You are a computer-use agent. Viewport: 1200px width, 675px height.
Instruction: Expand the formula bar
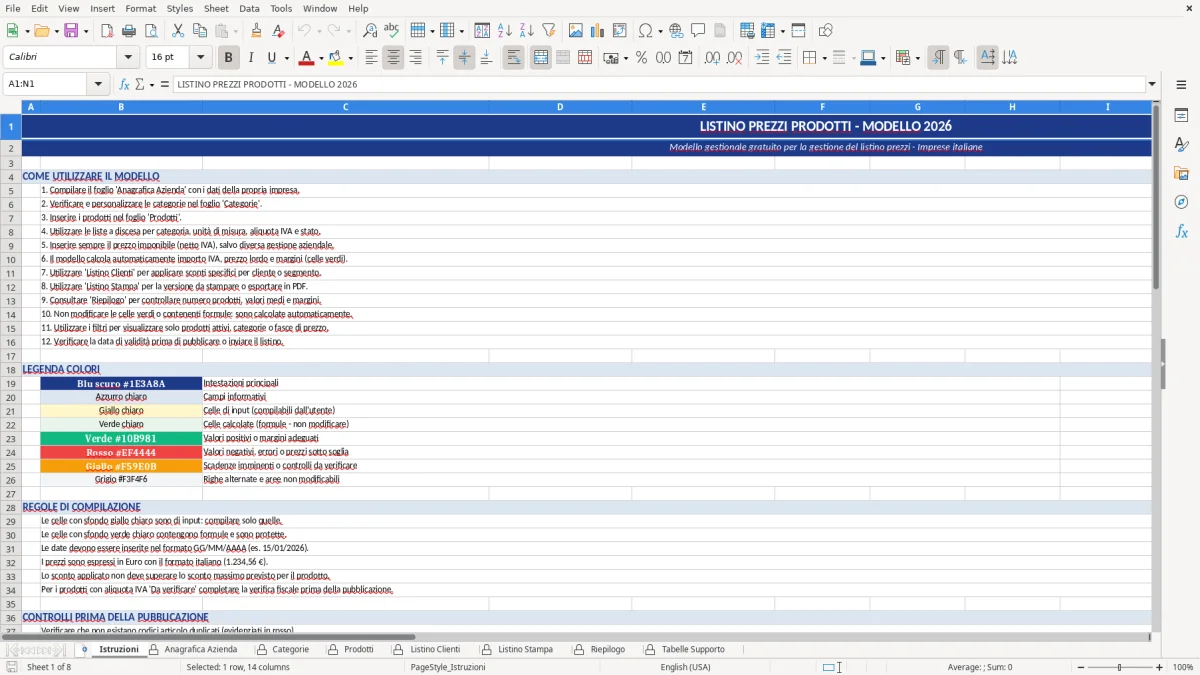[1152, 85]
